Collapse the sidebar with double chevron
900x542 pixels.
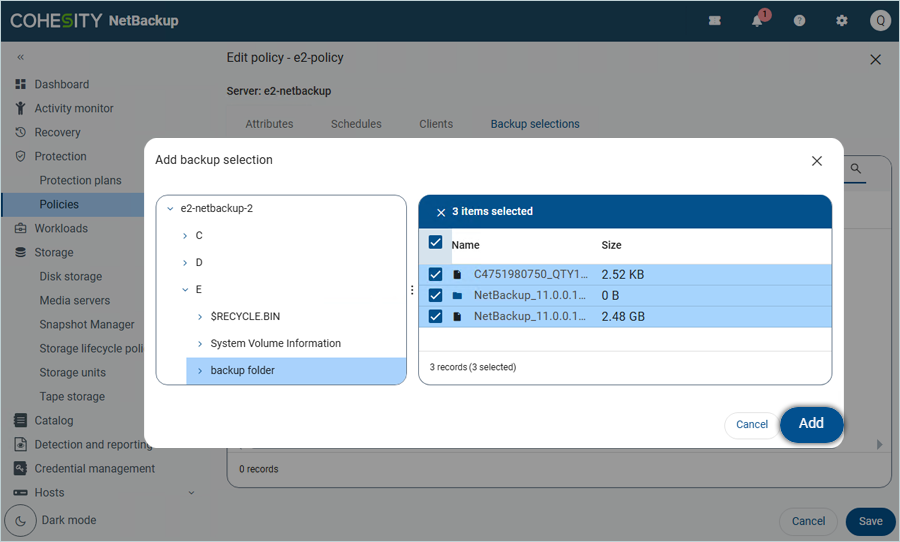tap(20, 58)
